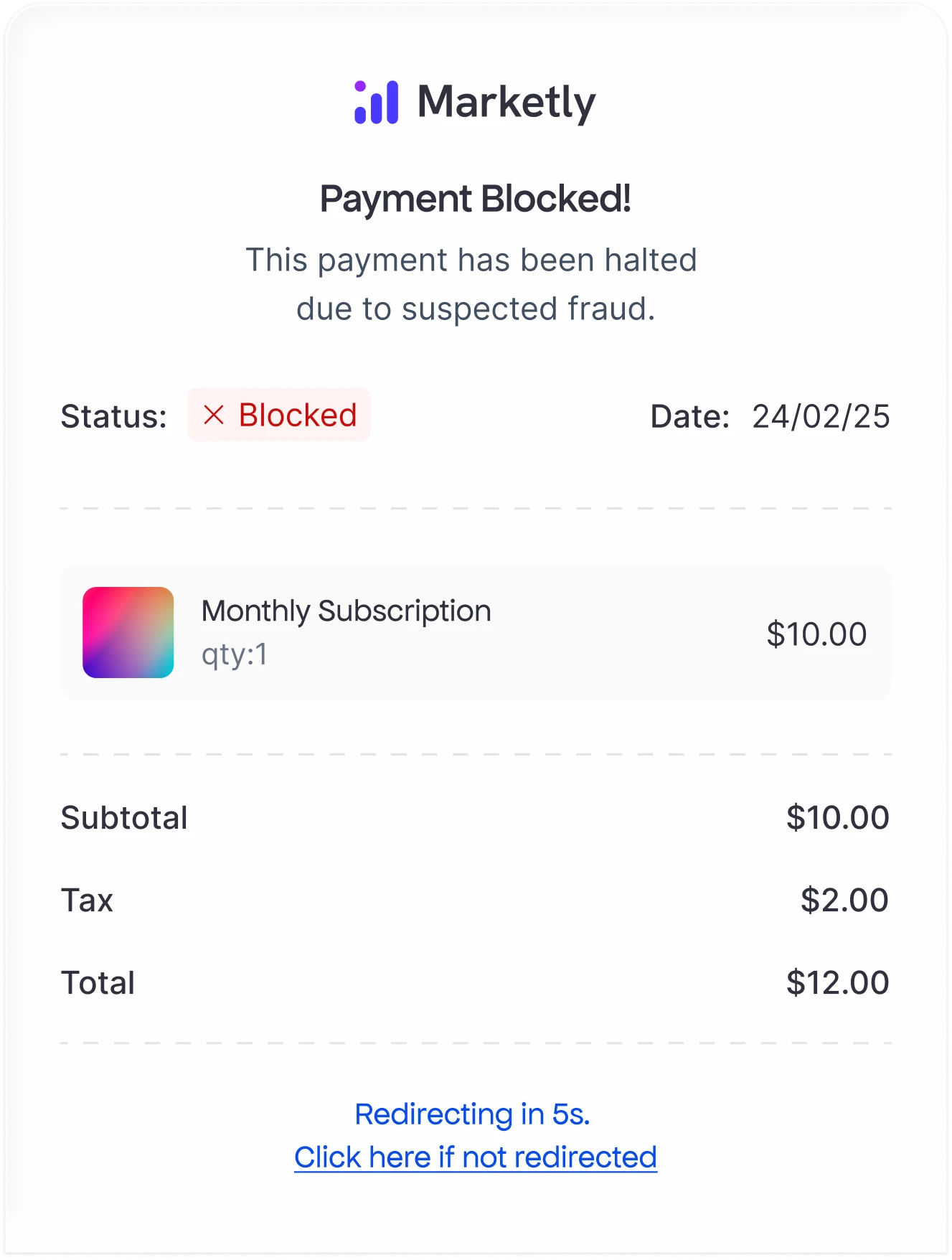Click the qty:1 quantity text

click(x=235, y=654)
